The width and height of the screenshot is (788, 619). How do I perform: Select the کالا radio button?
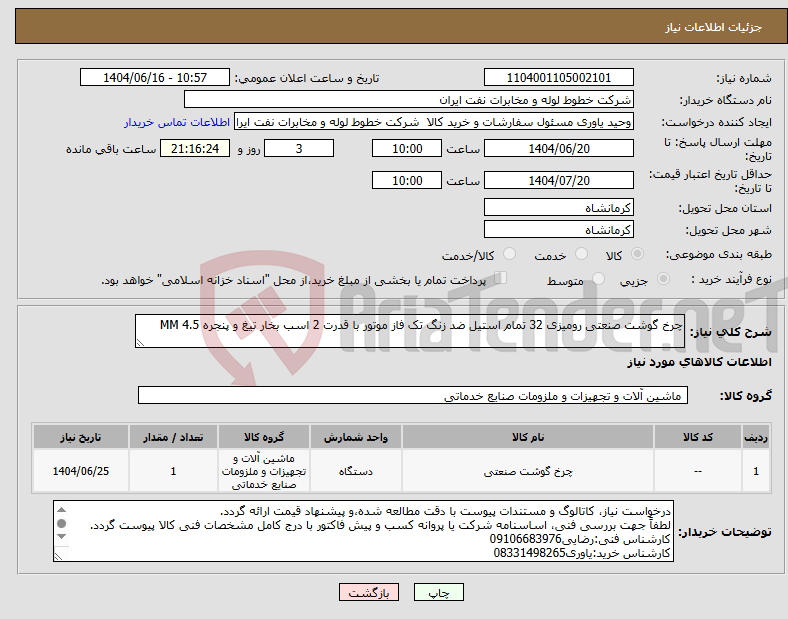637,254
